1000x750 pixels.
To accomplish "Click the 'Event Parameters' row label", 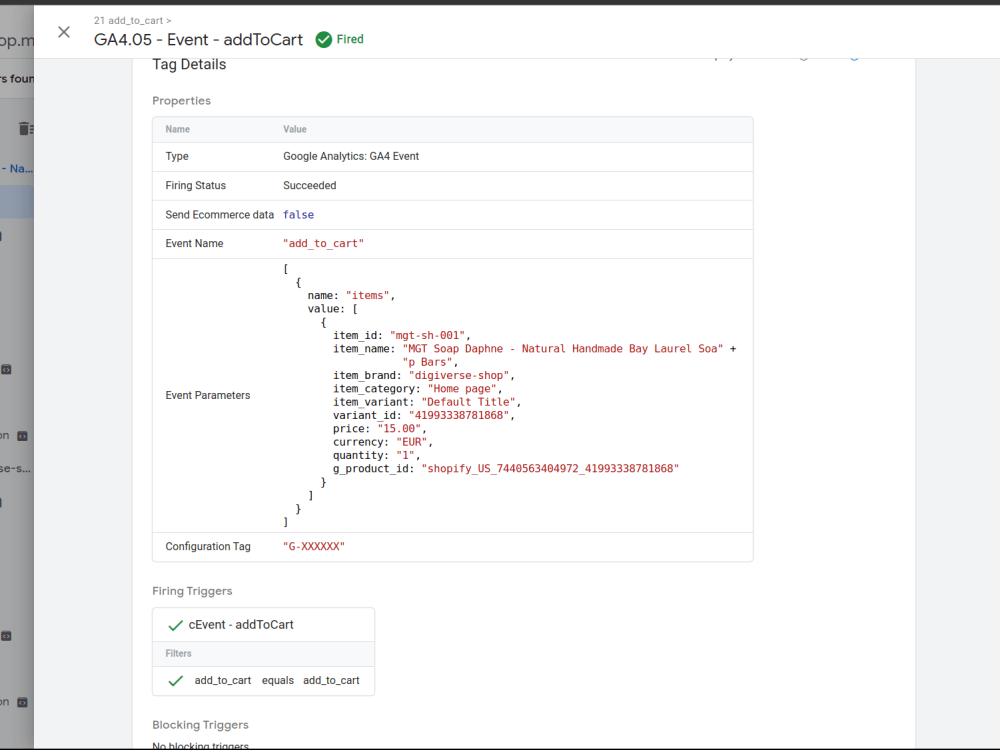I will 207,395.
